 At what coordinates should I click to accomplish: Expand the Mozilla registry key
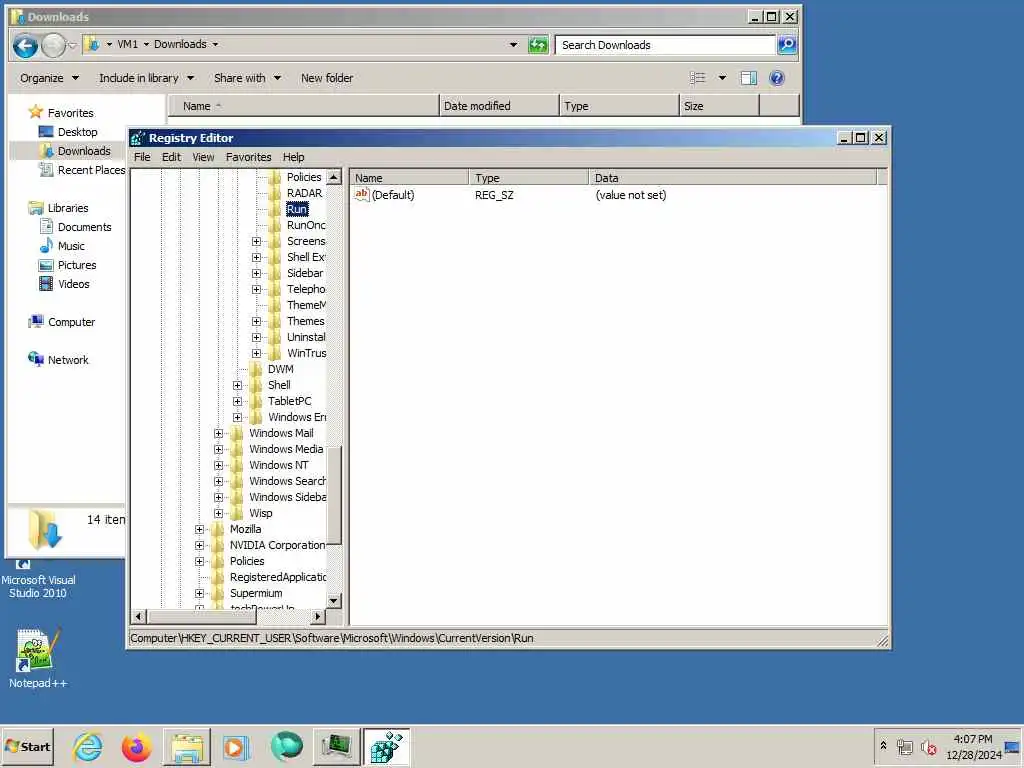(x=199, y=529)
